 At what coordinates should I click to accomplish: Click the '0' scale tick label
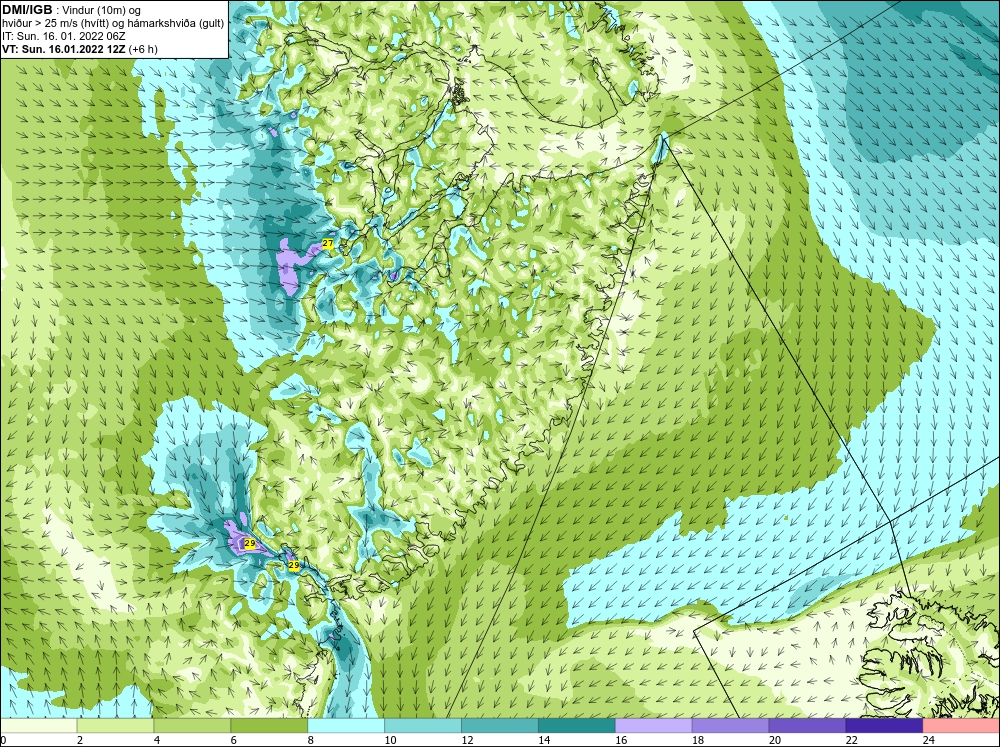[x=3, y=740]
